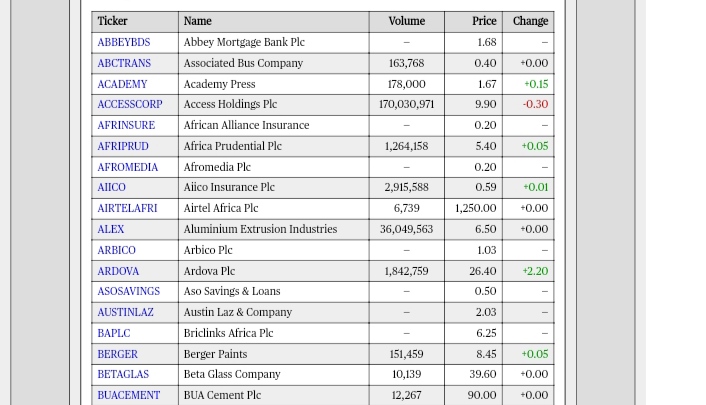Open the ARDOVA stock link
706x405 pixels.
click(x=118, y=271)
